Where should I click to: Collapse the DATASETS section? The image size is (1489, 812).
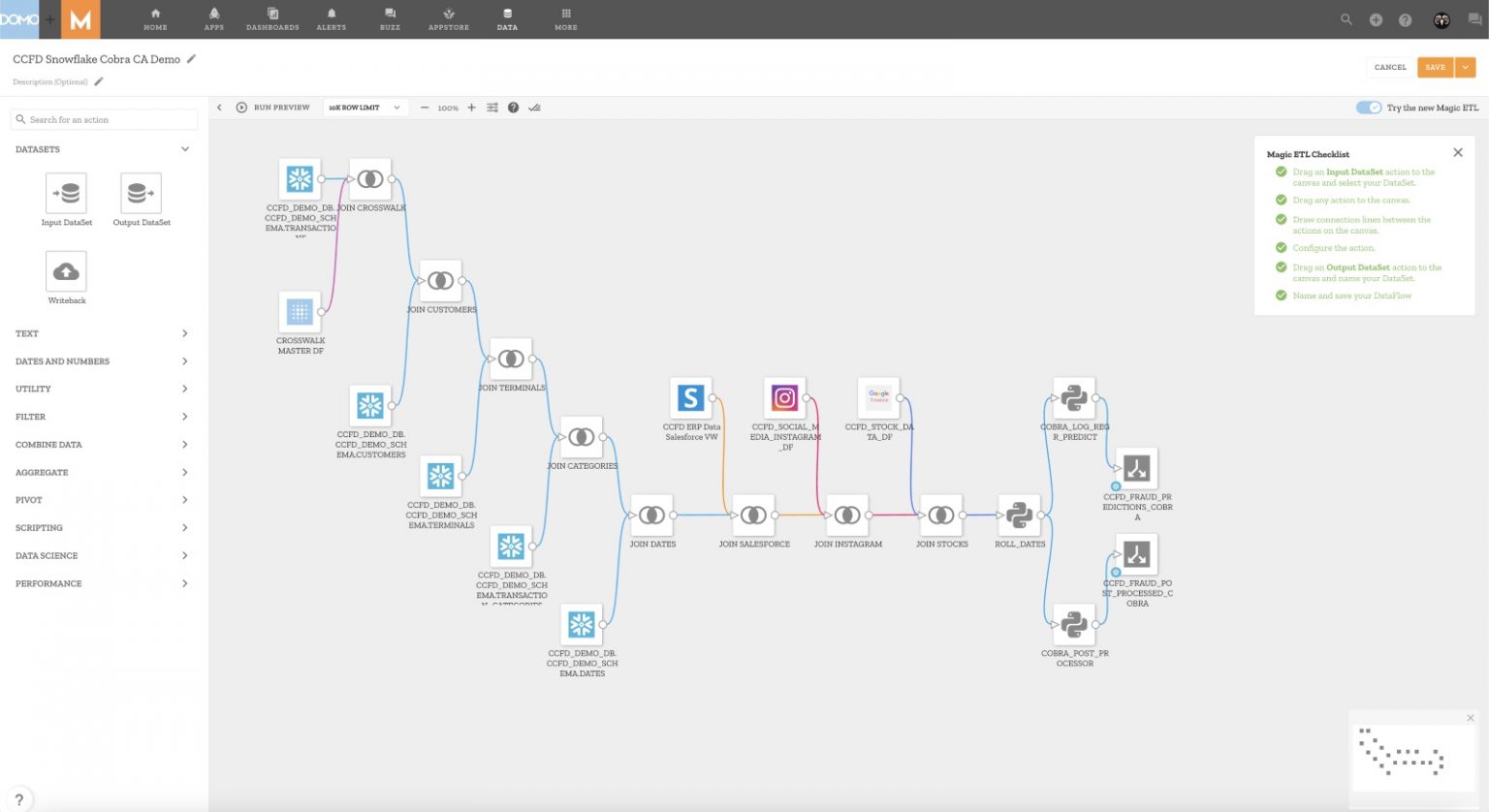point(184,149)
